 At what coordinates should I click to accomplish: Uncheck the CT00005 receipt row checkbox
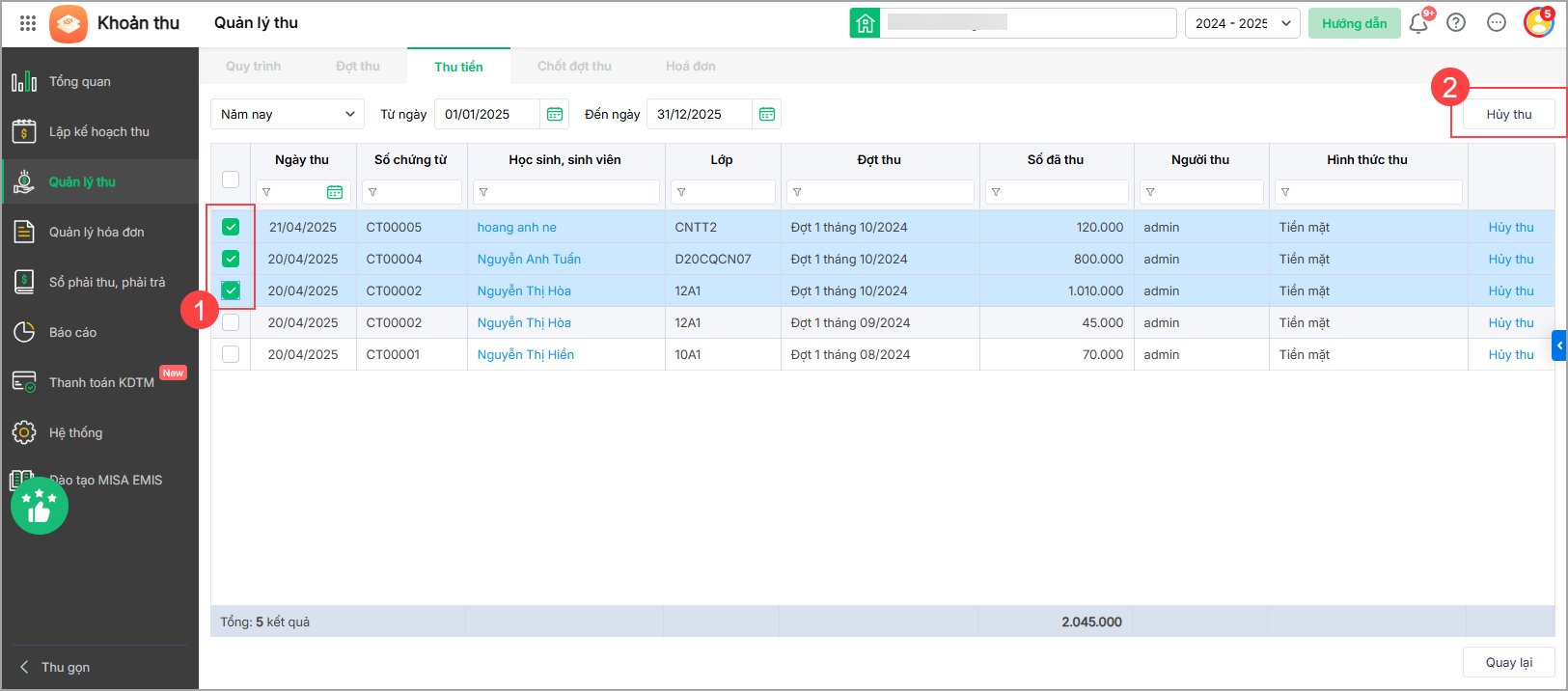pos(231,227)
